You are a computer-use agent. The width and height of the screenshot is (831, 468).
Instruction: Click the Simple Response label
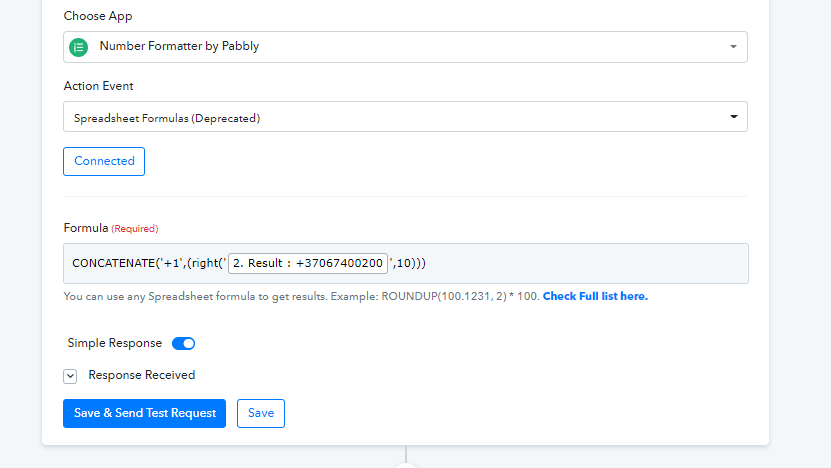coord(114,343)
